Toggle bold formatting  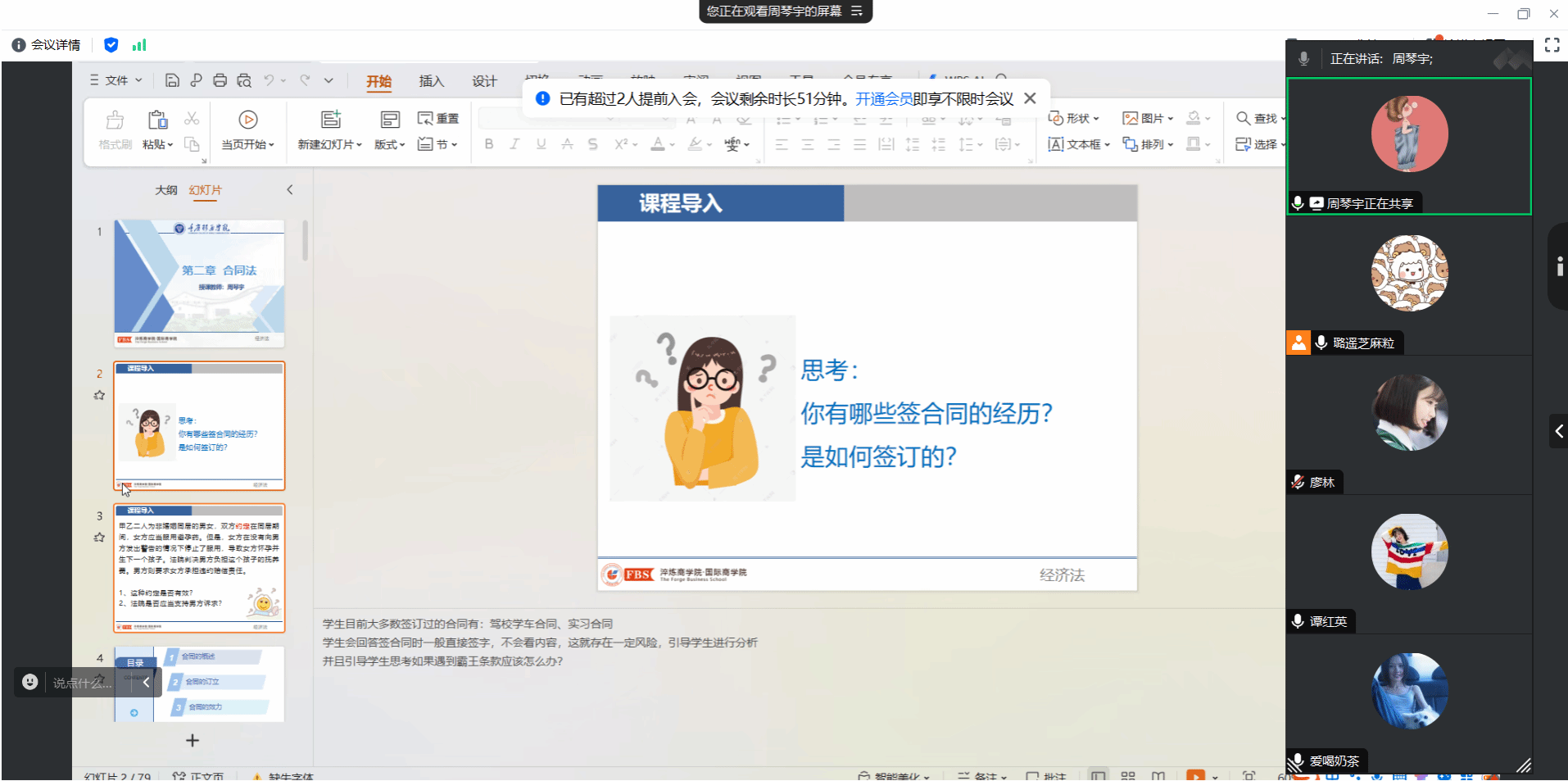point(489,144)
